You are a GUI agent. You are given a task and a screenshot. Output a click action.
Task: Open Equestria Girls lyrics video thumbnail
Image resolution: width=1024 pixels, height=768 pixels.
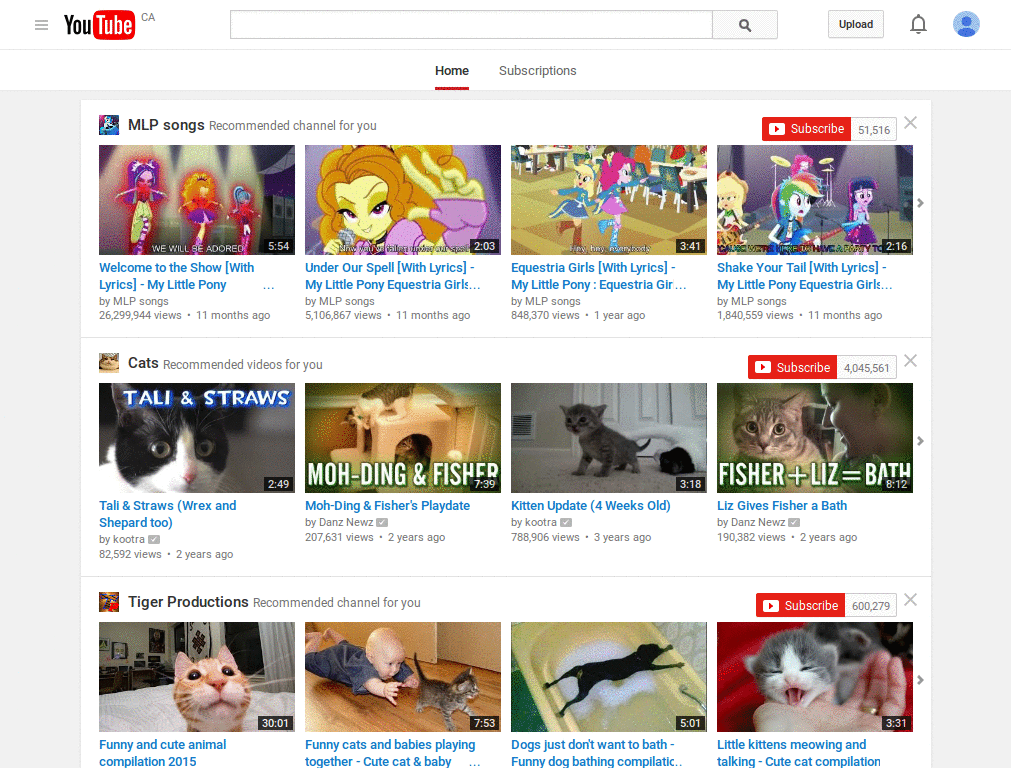point(609,200)
